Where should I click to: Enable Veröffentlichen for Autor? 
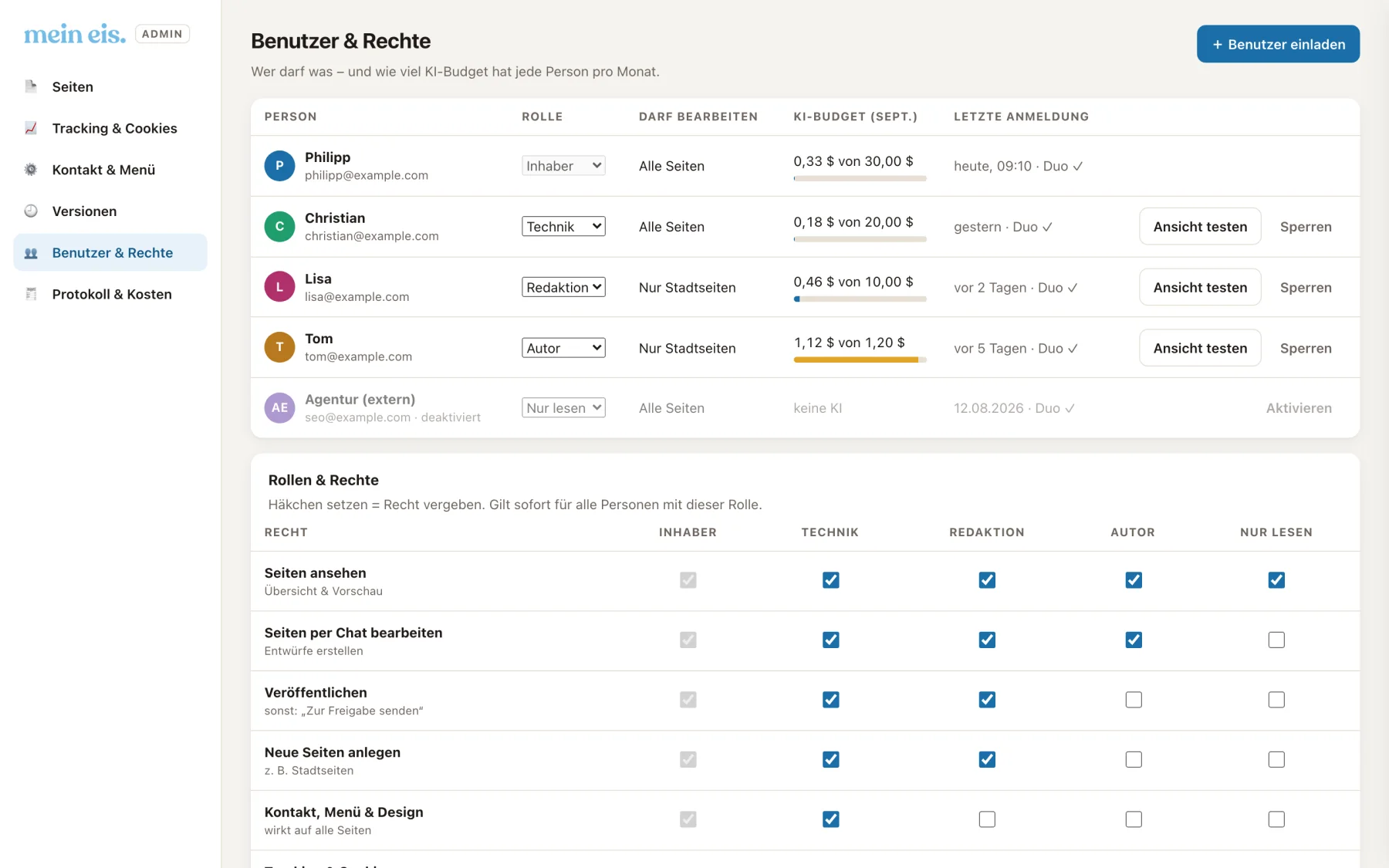(x=1134, y=700)
